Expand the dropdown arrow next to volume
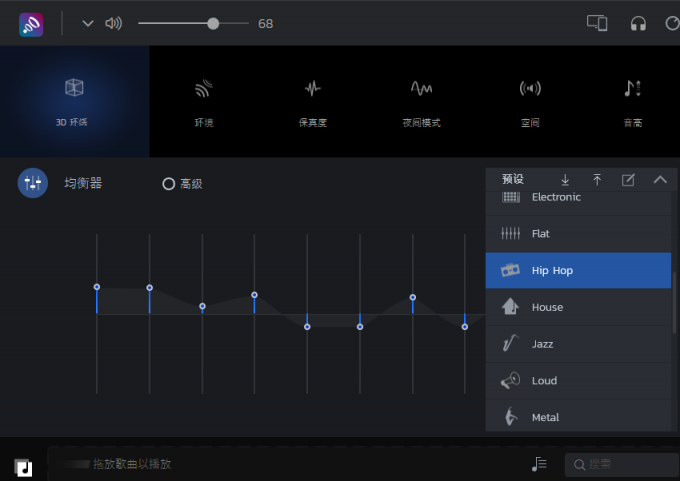Screen dimensions: 680x481 (x=88, y=23)
